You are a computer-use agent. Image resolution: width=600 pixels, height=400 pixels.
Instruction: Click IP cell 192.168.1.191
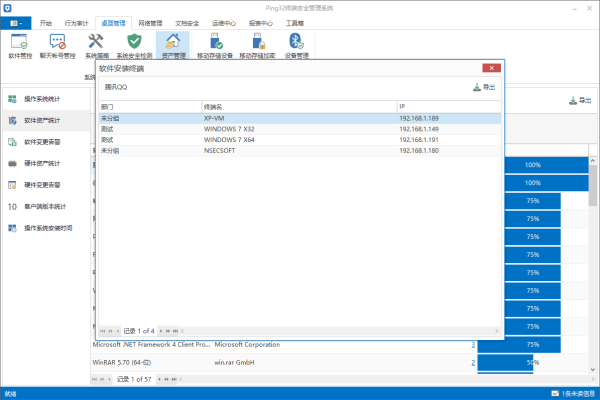(x=419, y=140)
